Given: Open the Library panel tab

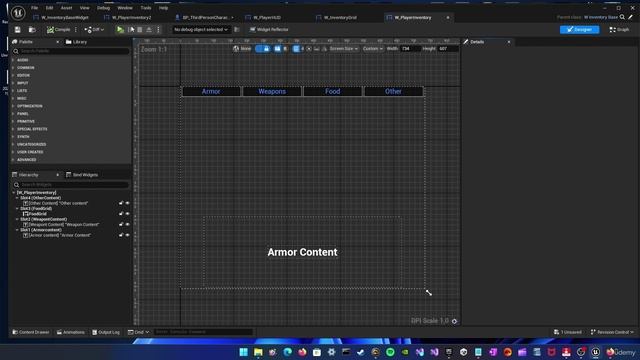Looking at the screenshot, I should [76, 42].
